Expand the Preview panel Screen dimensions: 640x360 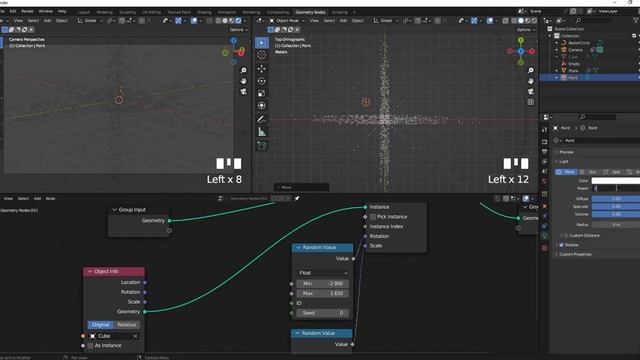566,152
